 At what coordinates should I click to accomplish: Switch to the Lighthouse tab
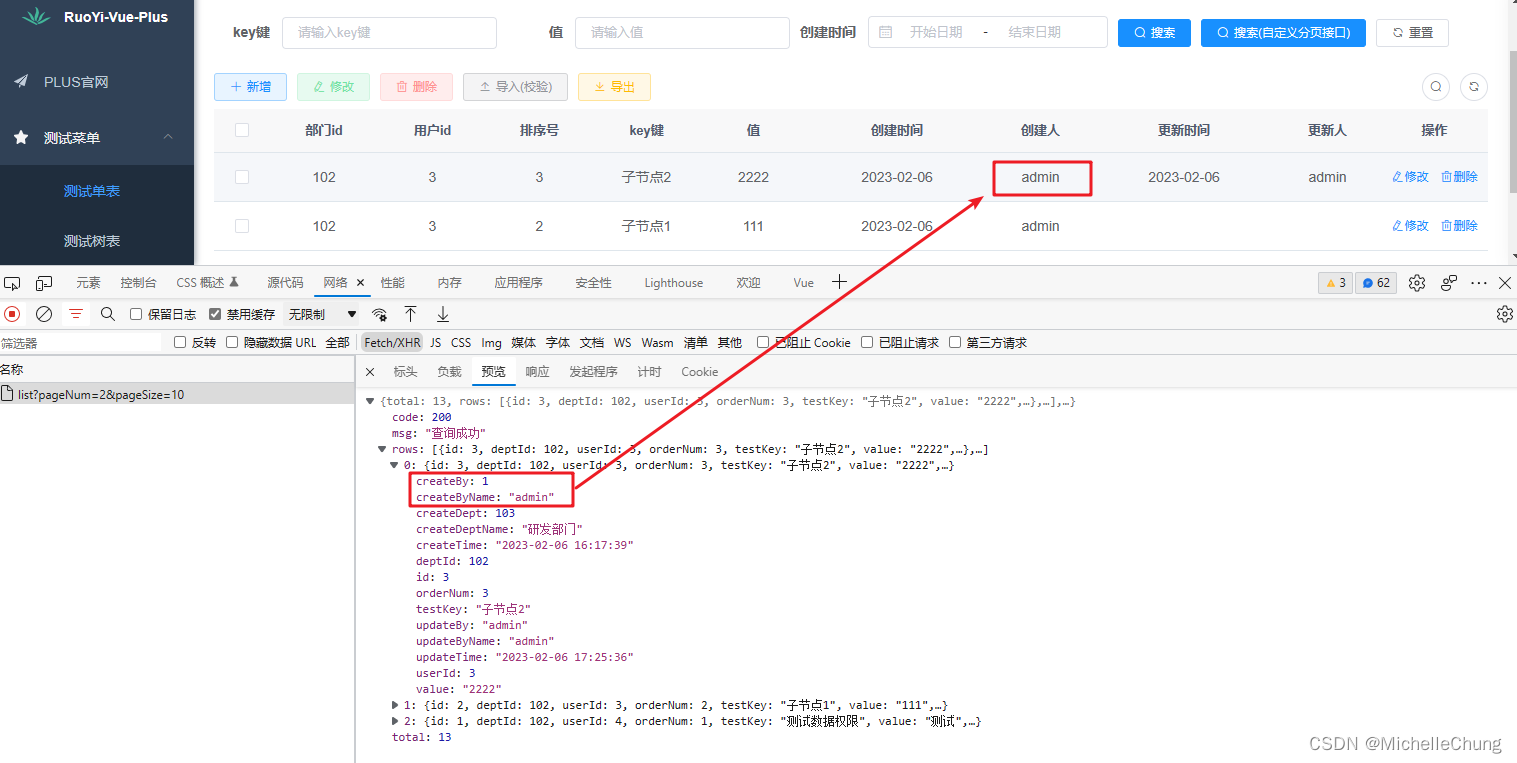tap(673, 283)
